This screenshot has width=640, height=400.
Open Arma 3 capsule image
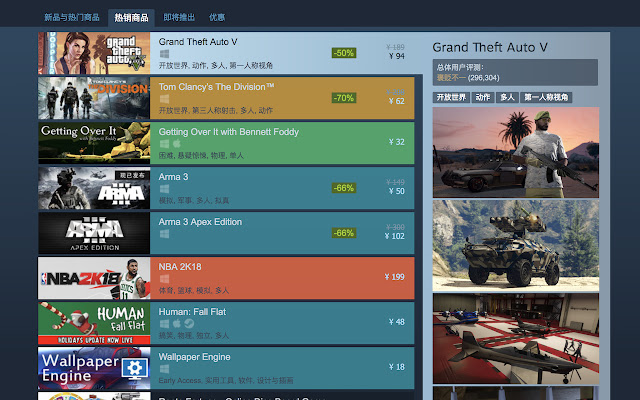click(94, 188)
